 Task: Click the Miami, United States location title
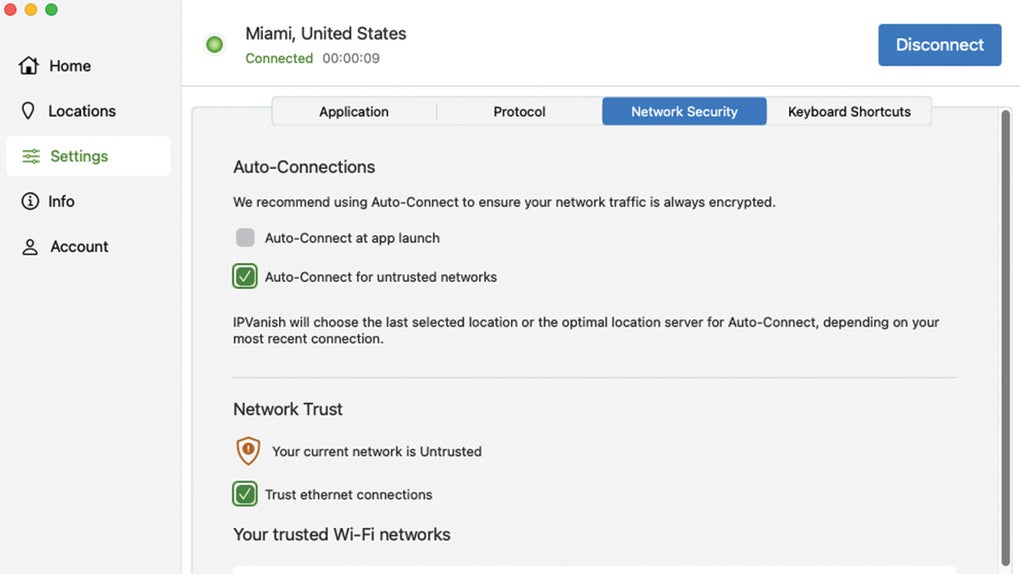(326, 34)
